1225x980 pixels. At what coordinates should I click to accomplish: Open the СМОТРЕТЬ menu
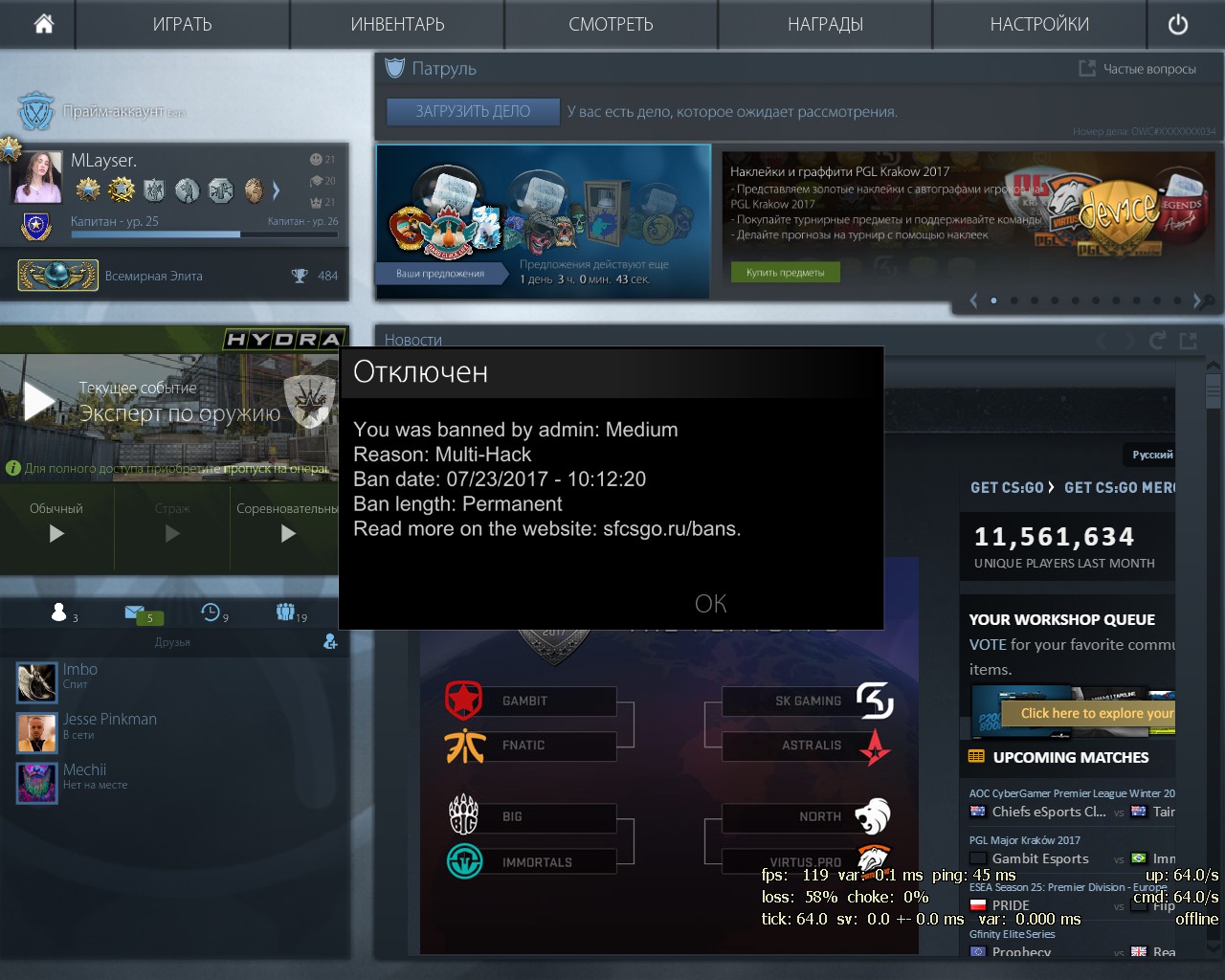point(611,24)
